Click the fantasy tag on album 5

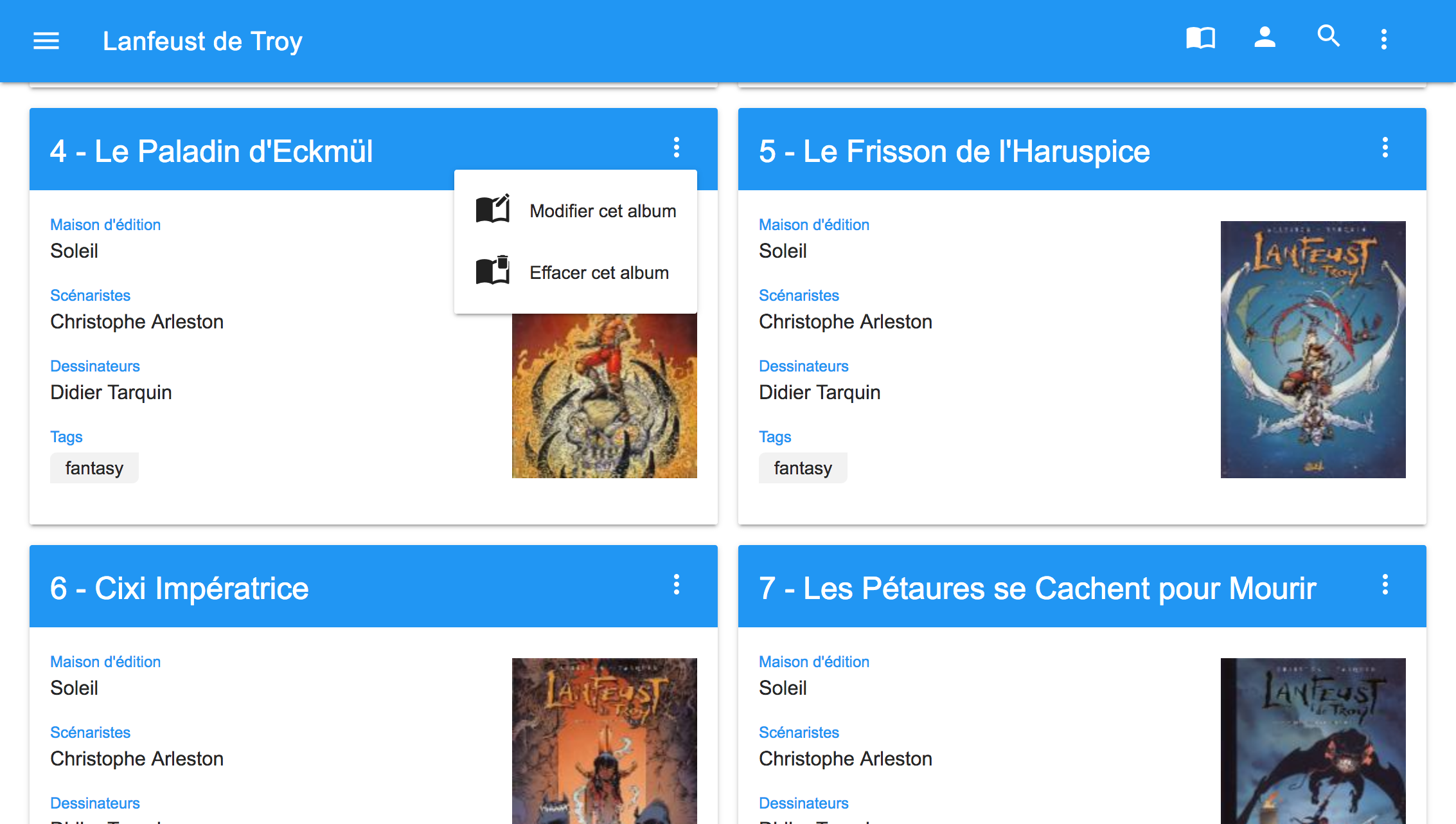[803, 468]
